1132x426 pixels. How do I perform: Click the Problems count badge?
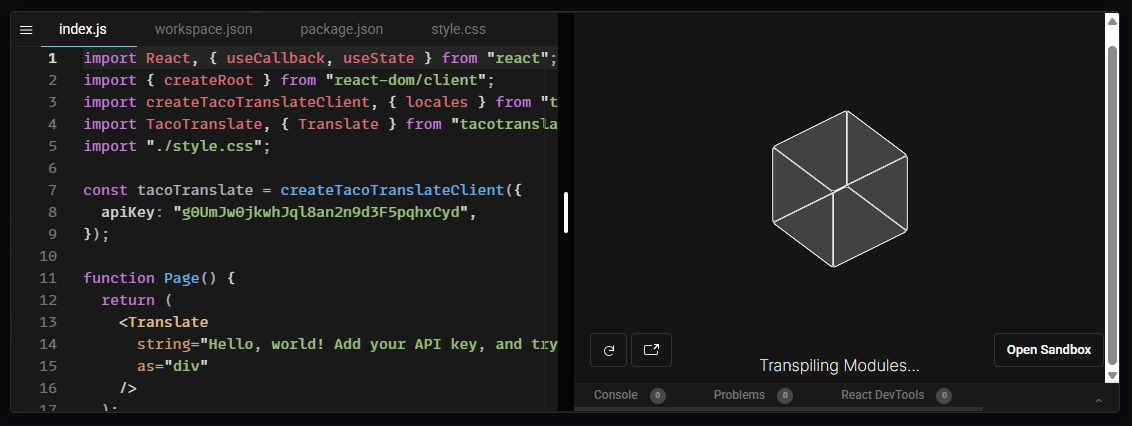point(785,395)
